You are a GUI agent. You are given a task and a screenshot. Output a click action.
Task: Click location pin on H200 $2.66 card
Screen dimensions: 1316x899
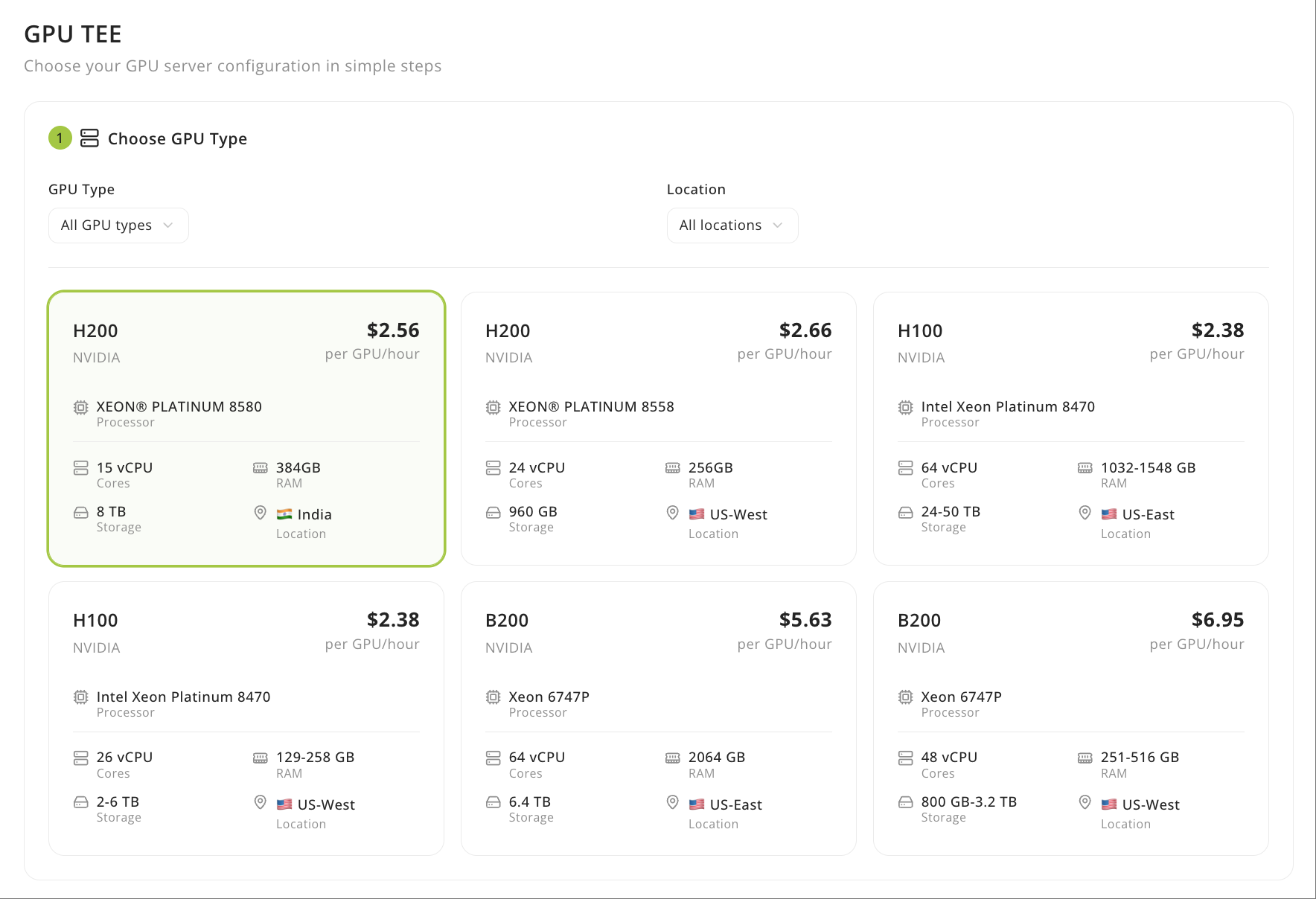pyautogui.click(x=673, y=513)
